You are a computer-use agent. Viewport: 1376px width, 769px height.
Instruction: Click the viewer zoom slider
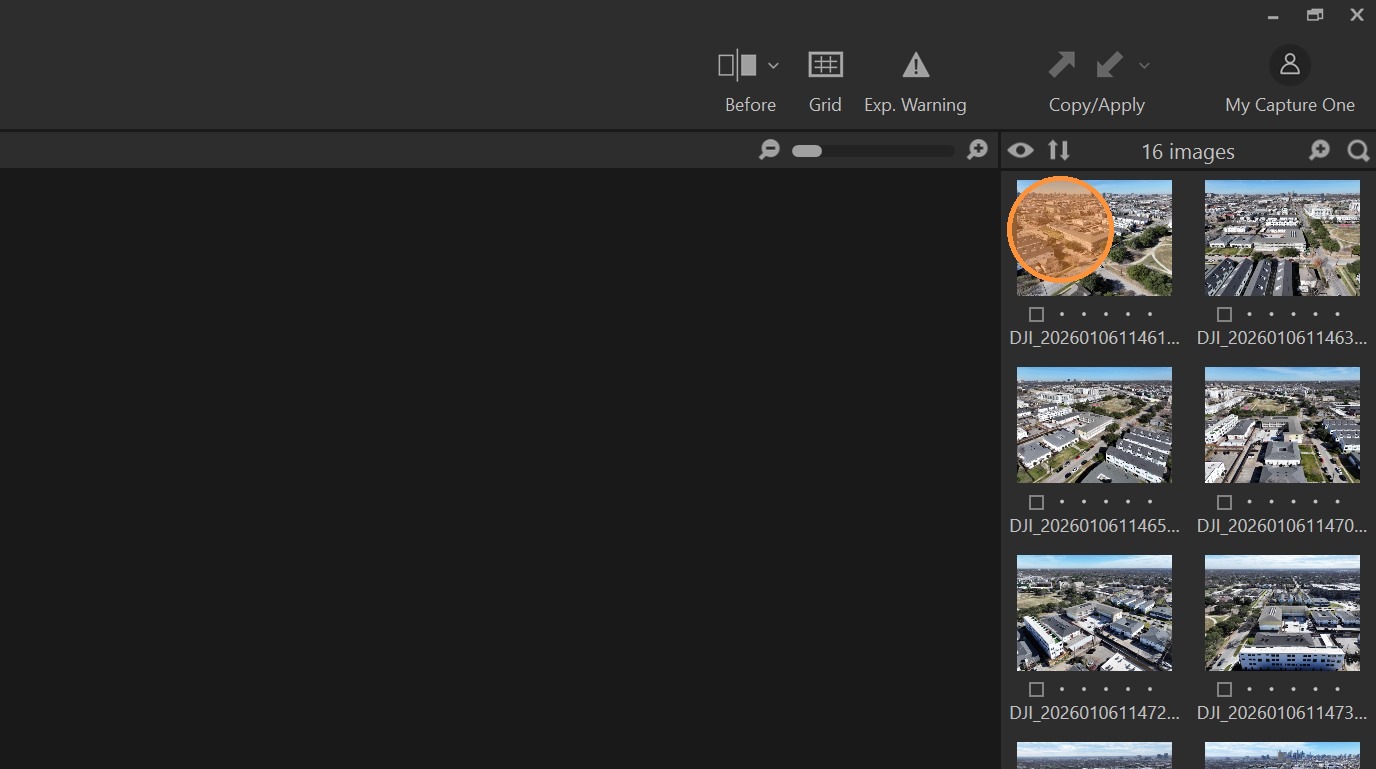coord(873,151)
